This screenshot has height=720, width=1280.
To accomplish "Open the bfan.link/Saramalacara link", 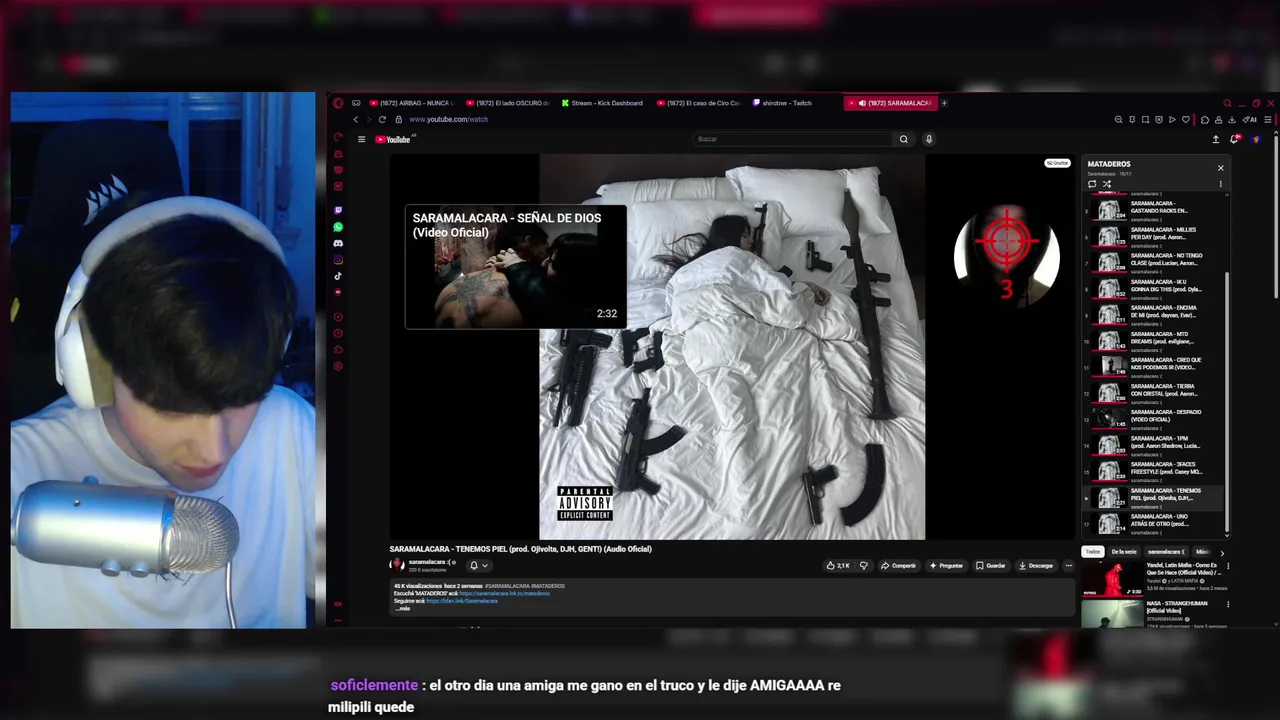I will tap(462, 601).
